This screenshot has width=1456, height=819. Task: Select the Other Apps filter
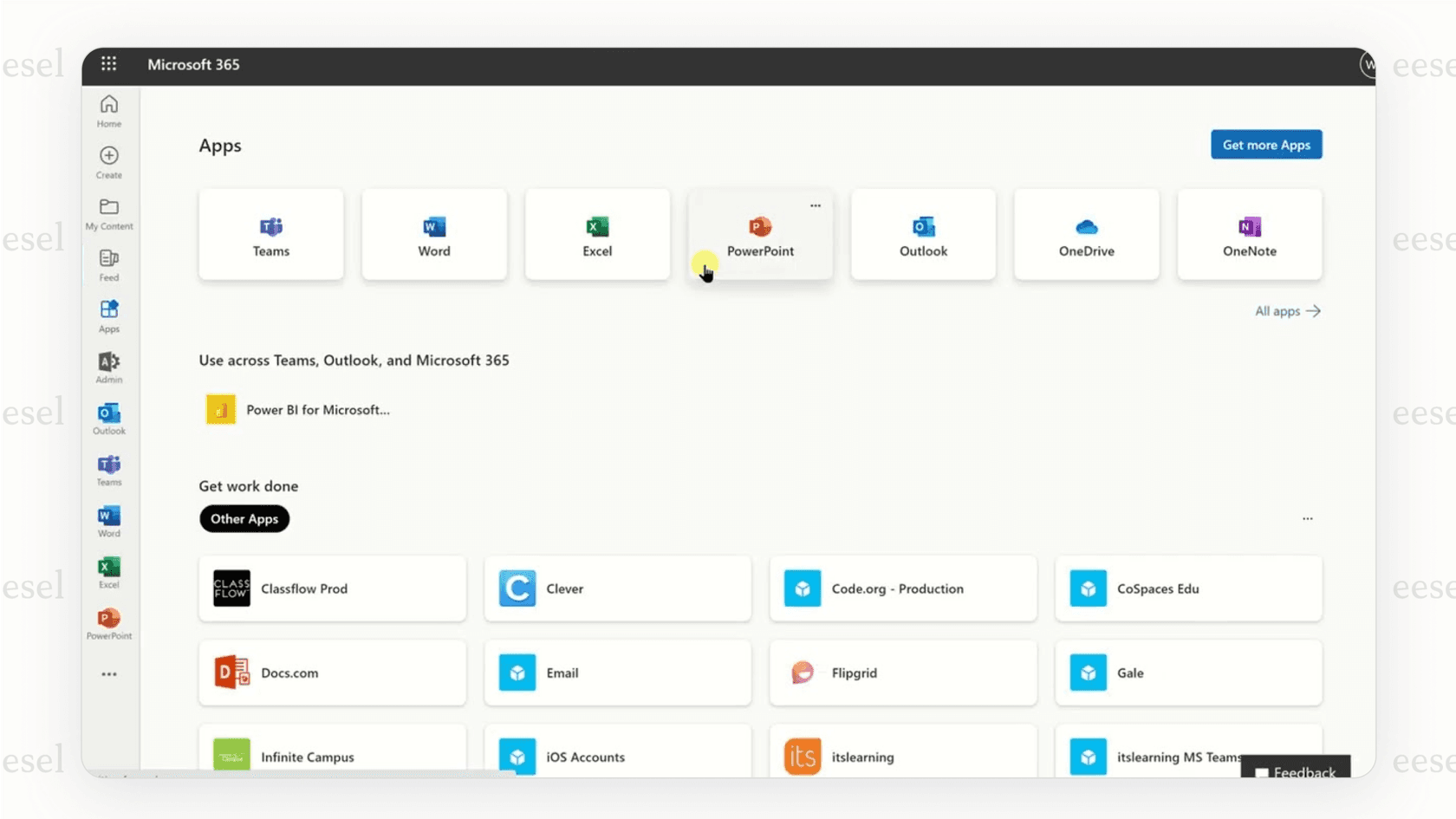(244, 518)
